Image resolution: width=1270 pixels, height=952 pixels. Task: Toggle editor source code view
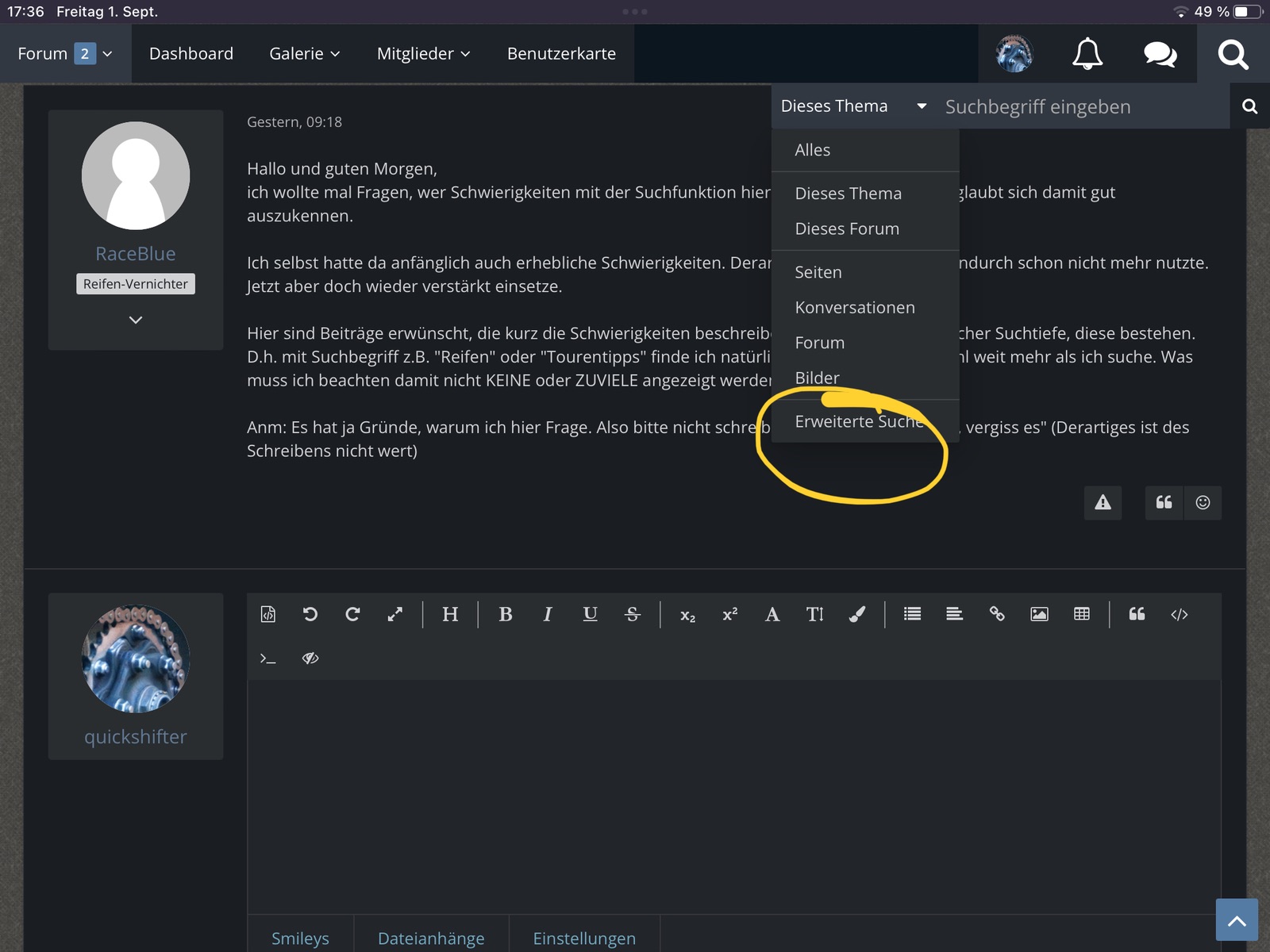click(268, 614)
